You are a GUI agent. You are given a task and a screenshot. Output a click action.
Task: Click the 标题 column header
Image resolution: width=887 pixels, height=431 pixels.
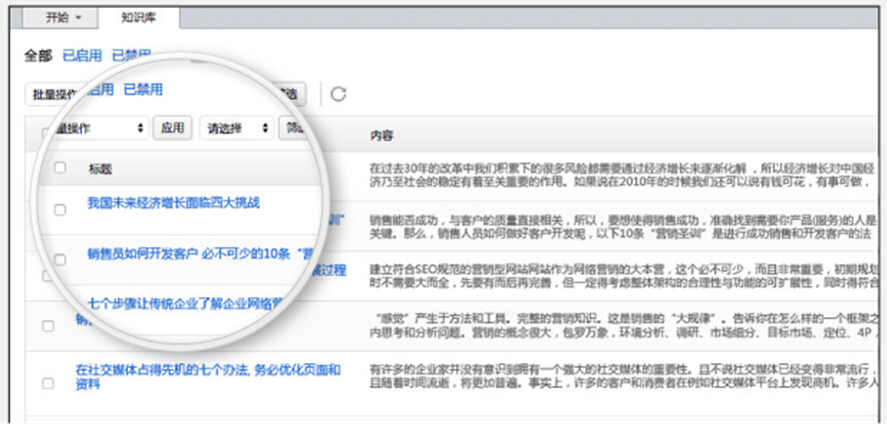click(x=100, y=169)
